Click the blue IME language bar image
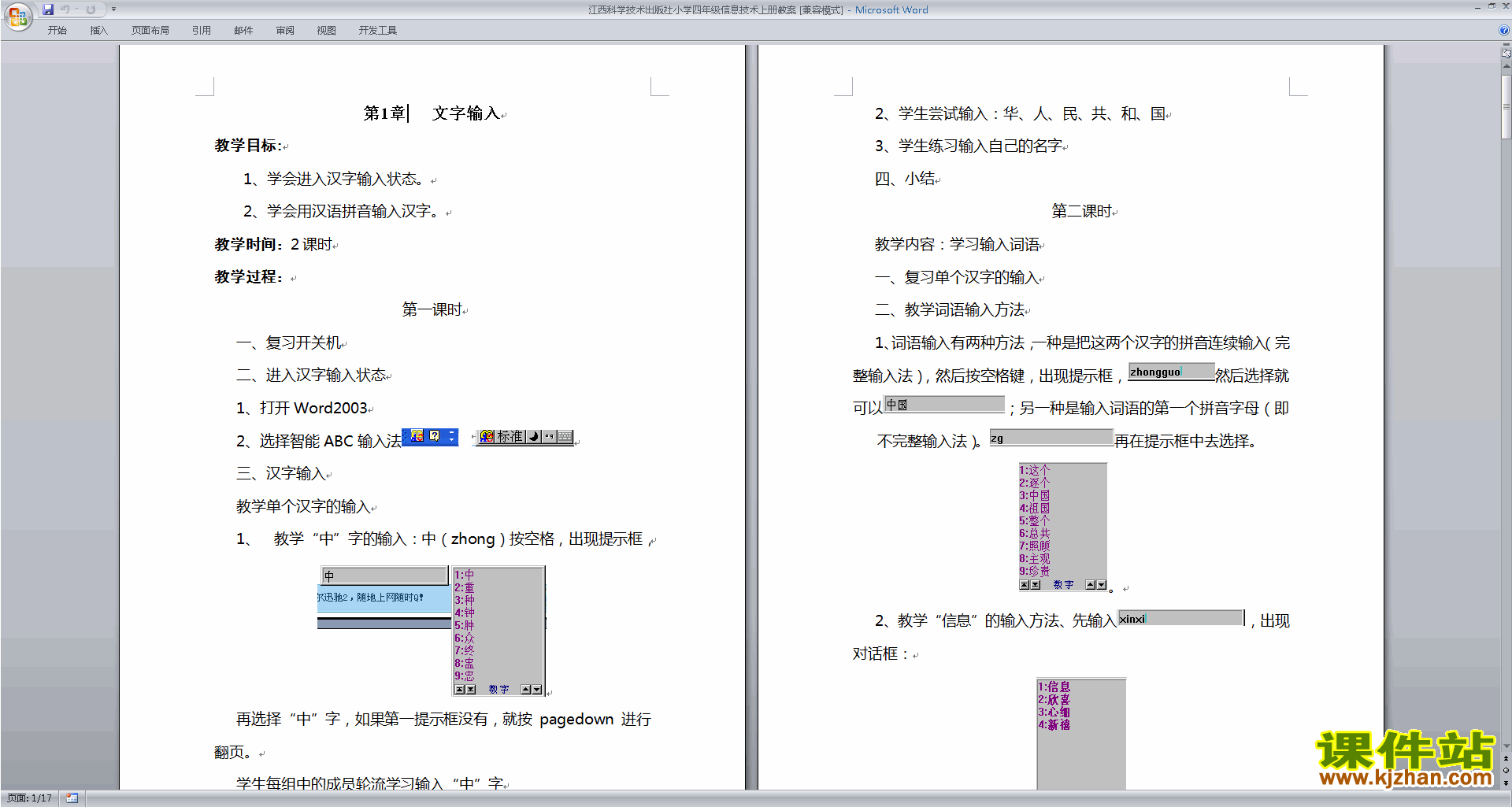 pos(430,437)
